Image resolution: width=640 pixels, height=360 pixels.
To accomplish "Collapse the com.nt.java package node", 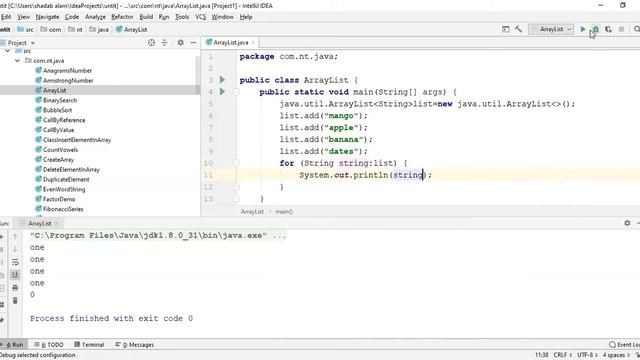I will tap(17, 60).
